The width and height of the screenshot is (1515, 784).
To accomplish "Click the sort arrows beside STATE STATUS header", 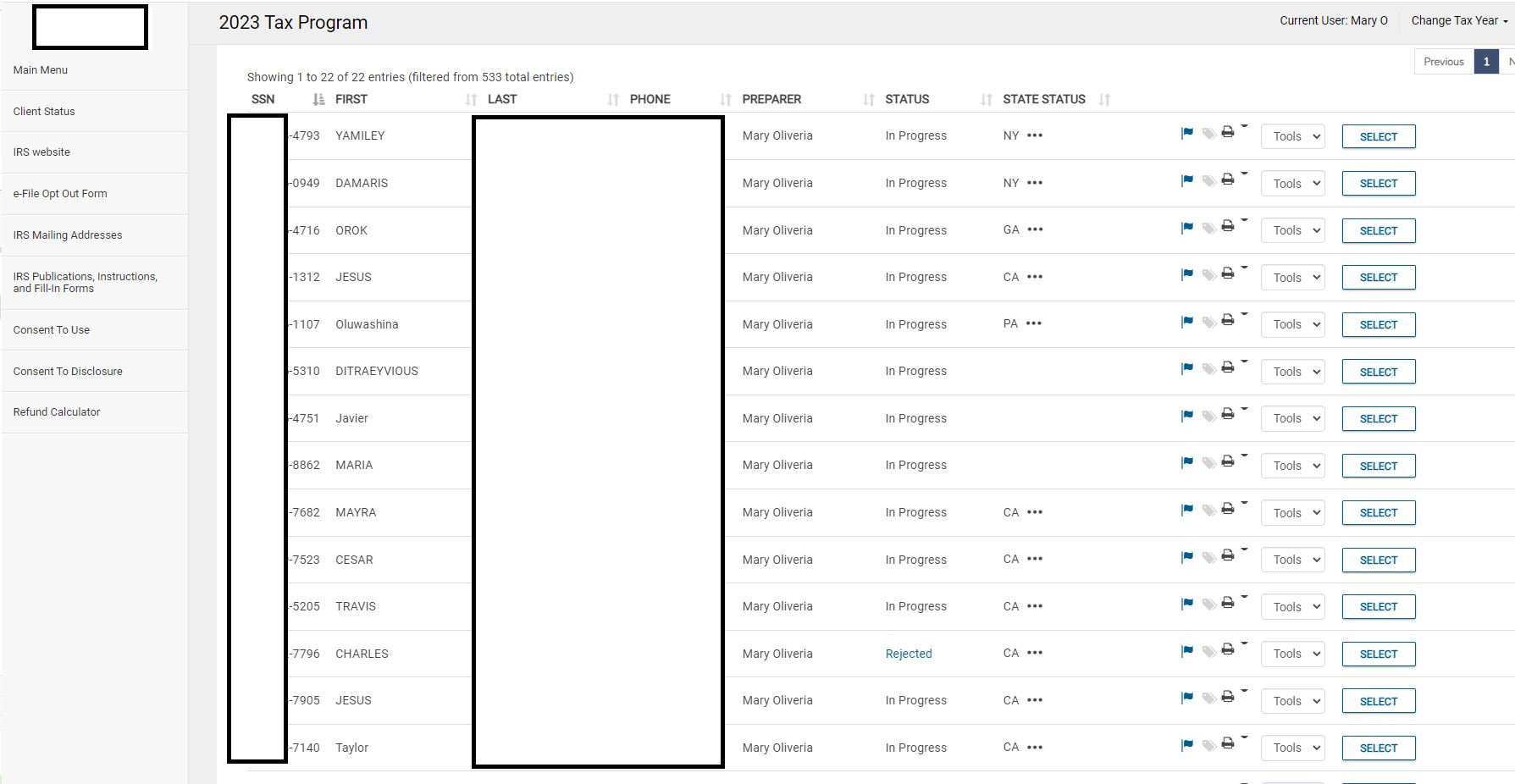I will 1105,99.
